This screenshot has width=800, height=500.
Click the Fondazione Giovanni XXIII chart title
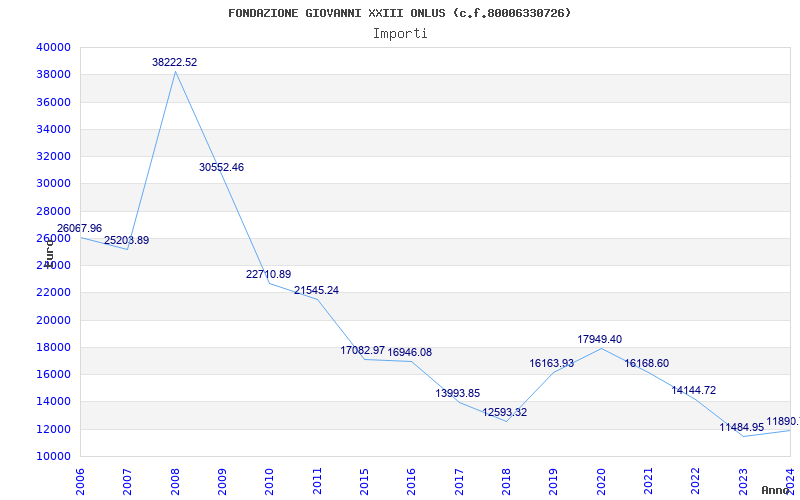tap(399, 13)
